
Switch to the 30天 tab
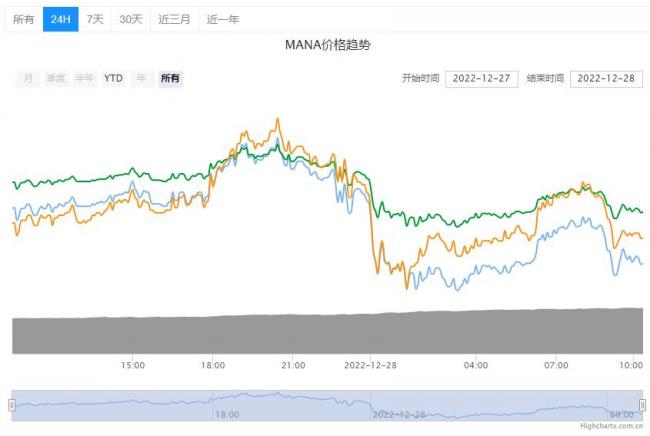click(131, 19)
